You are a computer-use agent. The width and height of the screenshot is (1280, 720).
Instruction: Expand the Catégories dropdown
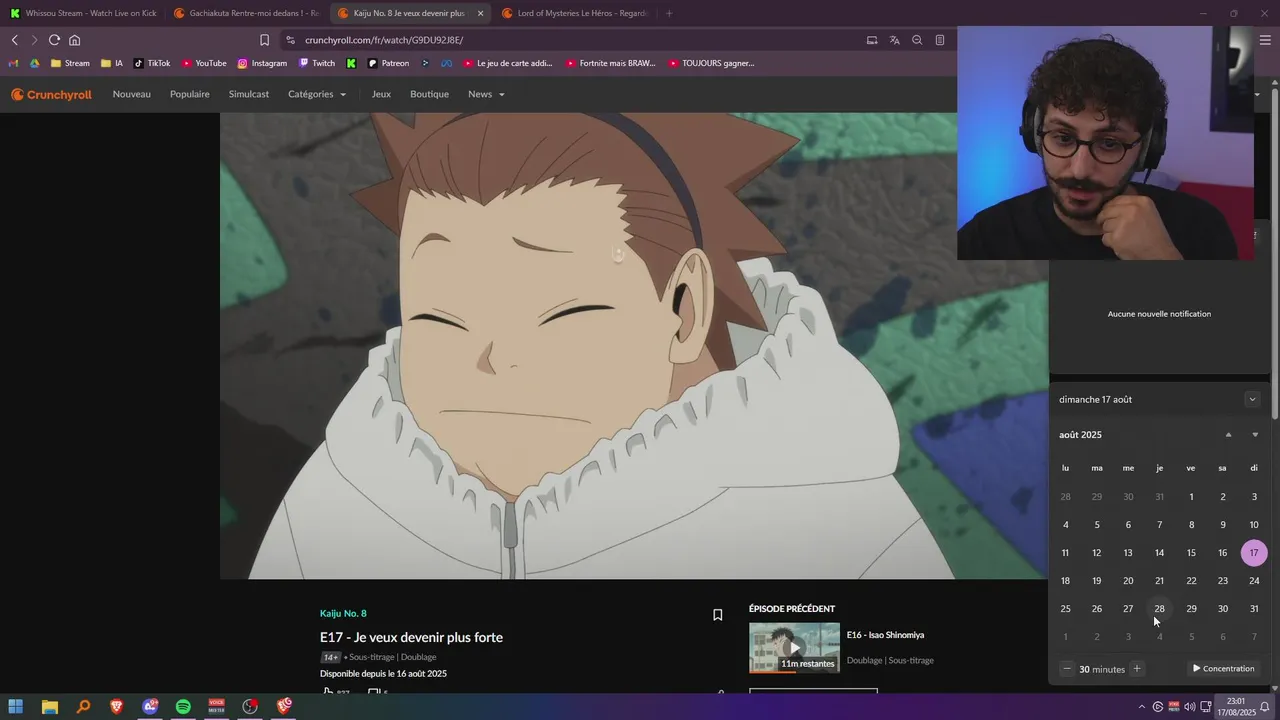(x=317, y=94)
